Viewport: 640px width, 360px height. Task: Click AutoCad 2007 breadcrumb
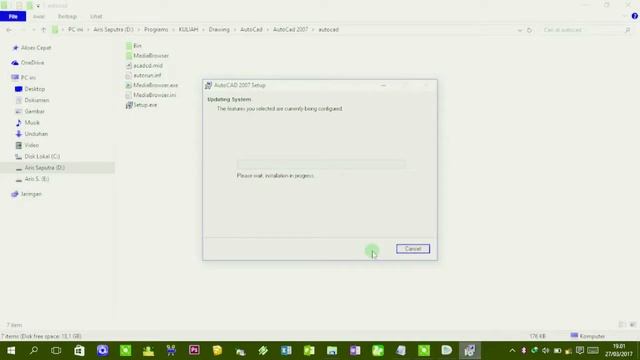click(x=291, y=30)
